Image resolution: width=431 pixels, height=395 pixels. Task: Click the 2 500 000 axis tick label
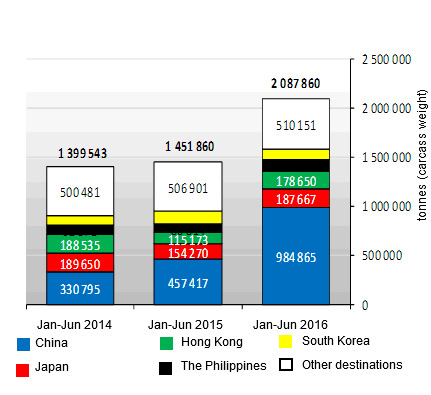[387, 60]
